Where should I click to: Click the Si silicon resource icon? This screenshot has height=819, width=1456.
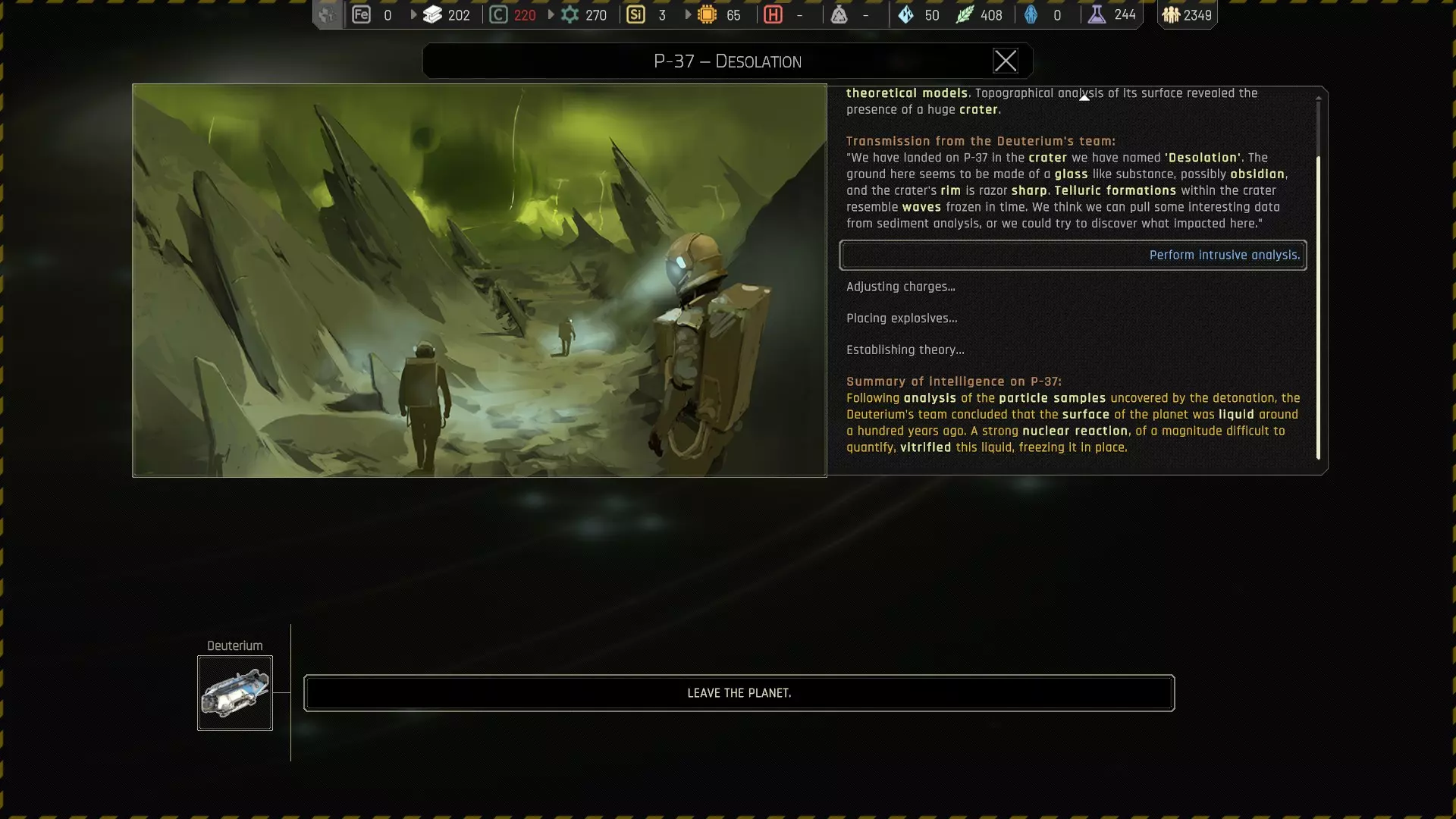[x=635, y=14]
